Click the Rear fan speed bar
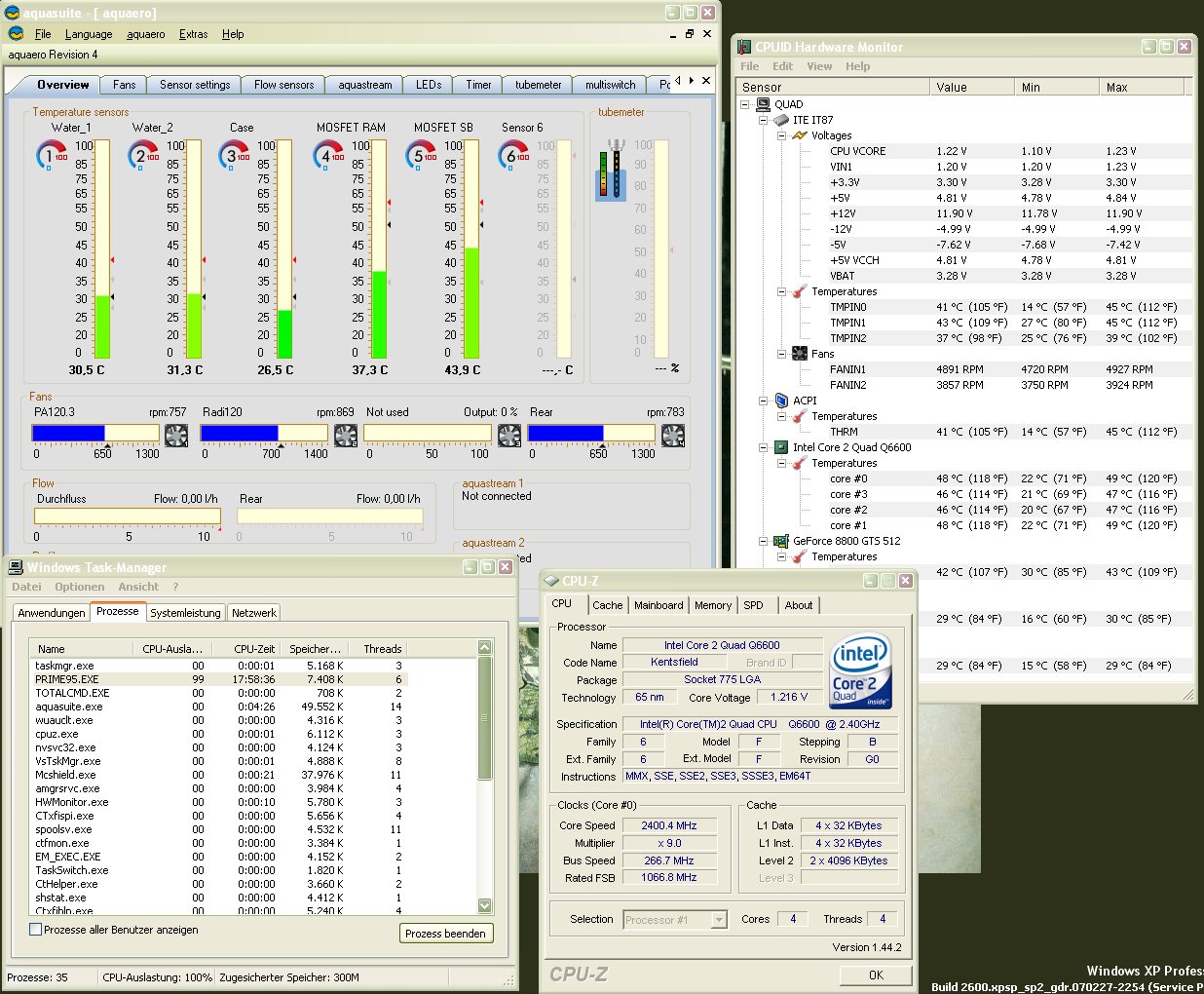Screen dimensions: 1204x994 591,434
